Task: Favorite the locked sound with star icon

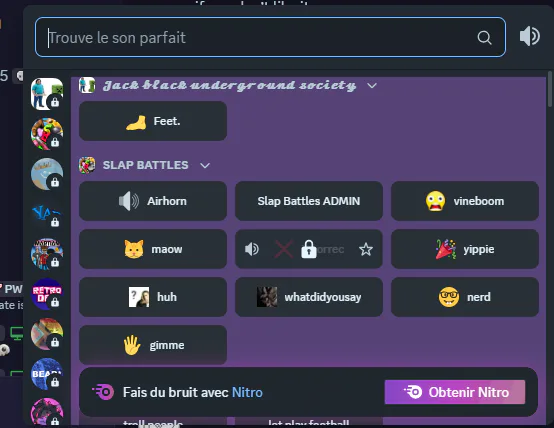Action: pos(366,249)
